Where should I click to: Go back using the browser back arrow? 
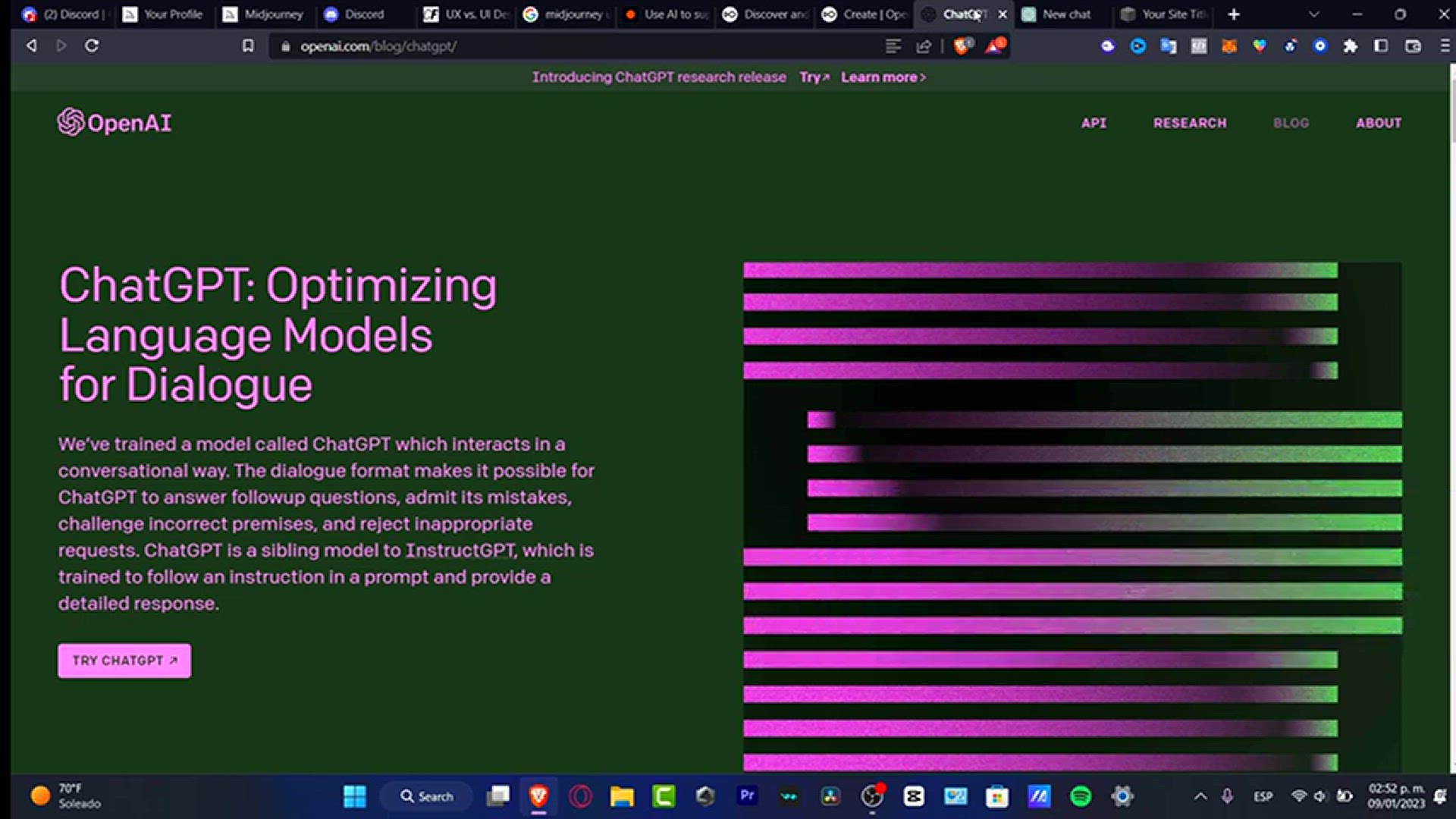[31, 46]
